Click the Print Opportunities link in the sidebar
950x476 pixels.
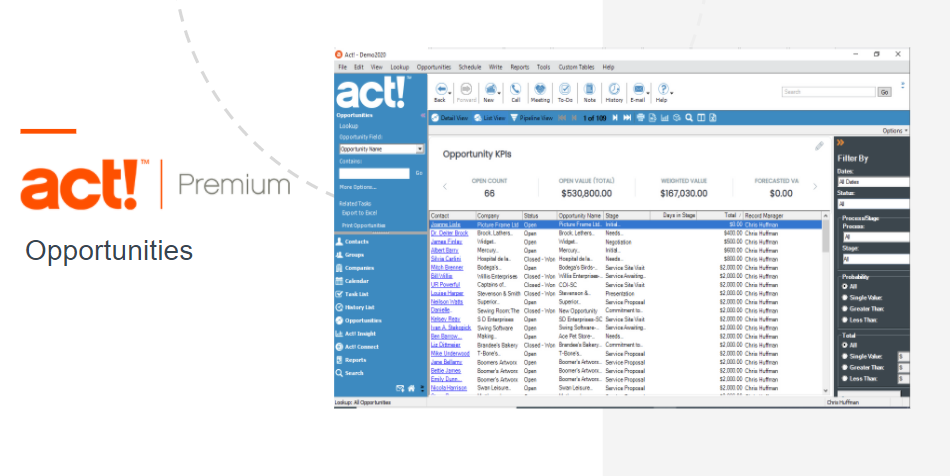tap(364, 225)
